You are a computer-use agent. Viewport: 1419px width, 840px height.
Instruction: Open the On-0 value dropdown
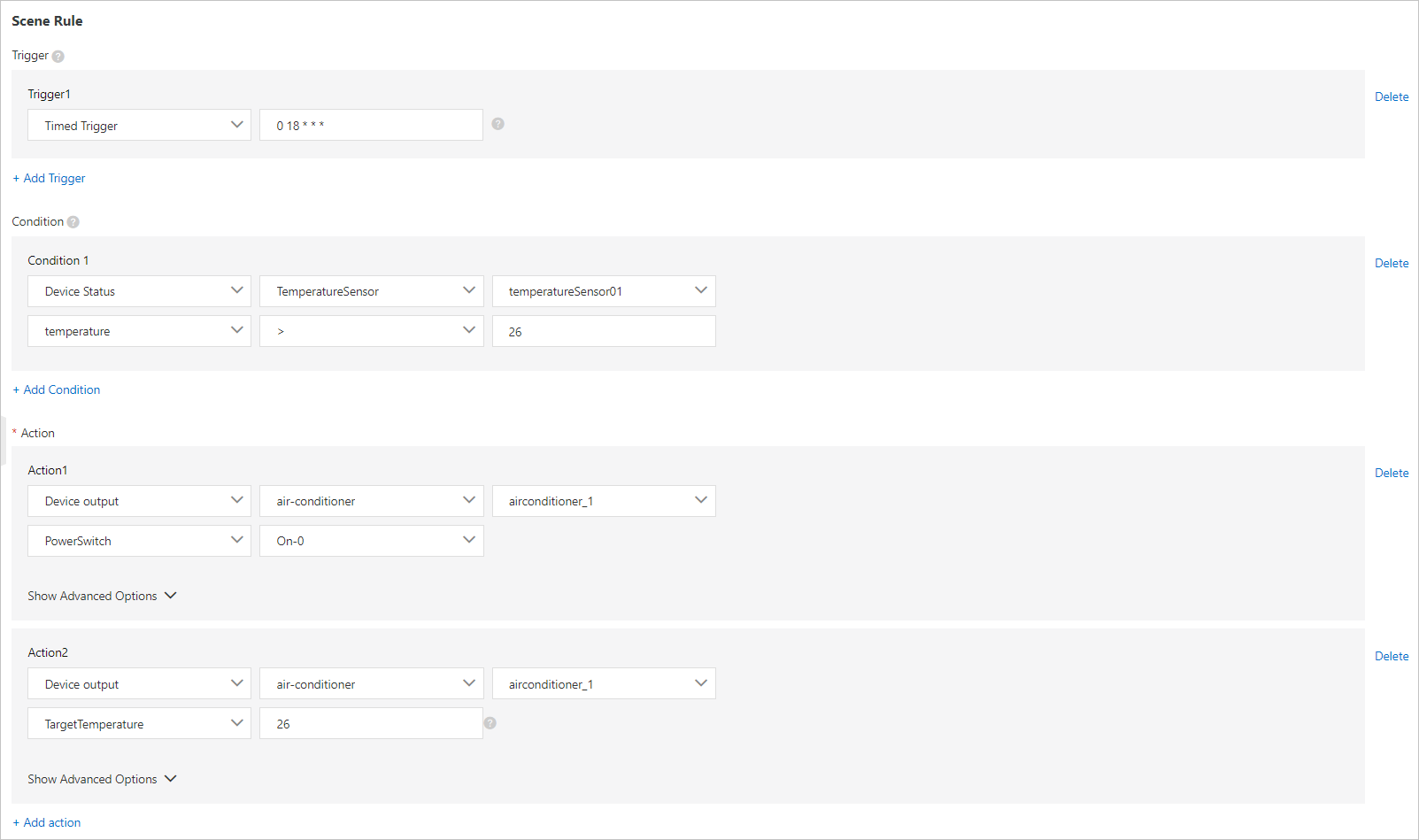coord(371,540)
